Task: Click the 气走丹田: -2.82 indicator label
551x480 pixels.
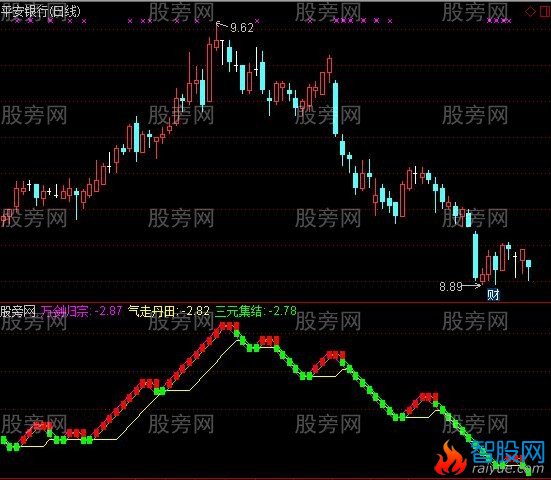Action: [169, 311]
